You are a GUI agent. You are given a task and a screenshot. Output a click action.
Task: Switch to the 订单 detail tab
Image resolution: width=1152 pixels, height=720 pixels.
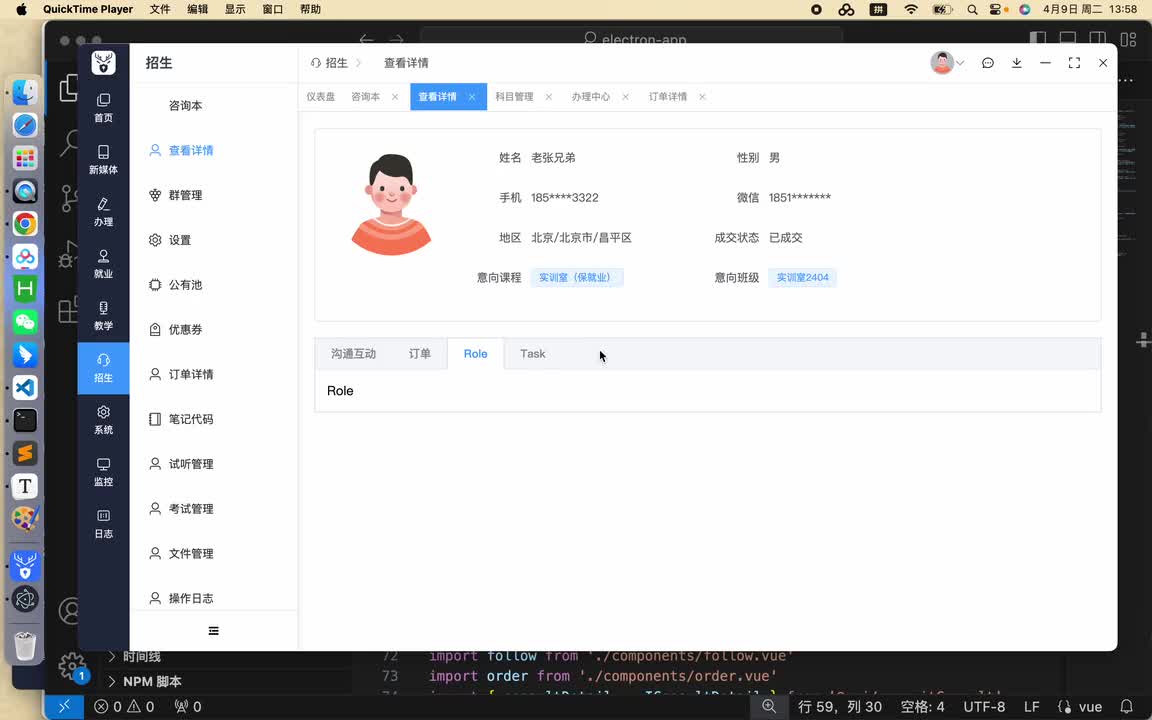pyautogui.click(x=420, y=354)
